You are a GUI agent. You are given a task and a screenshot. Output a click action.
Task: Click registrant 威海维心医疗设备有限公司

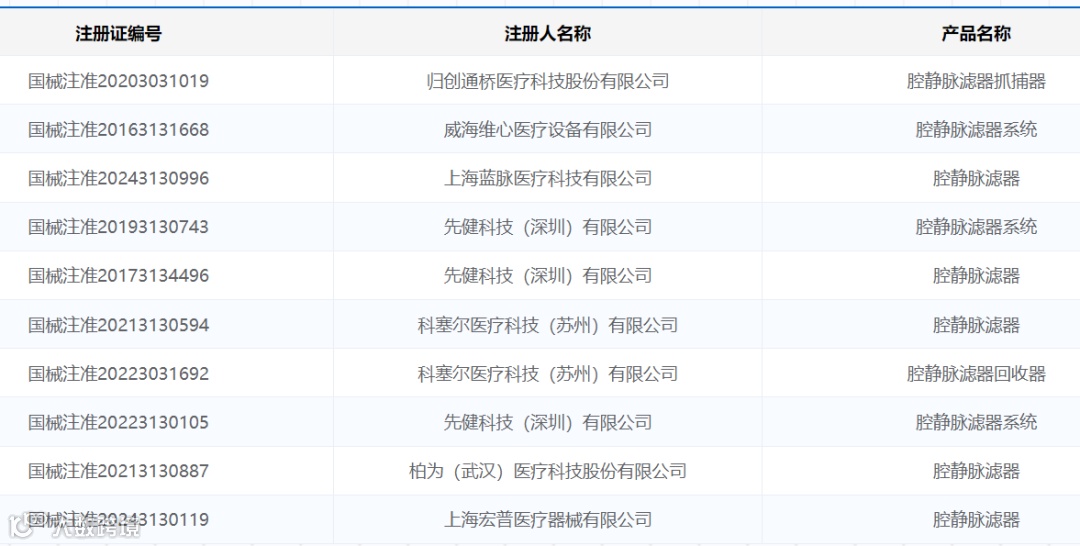tap(548, 129)
